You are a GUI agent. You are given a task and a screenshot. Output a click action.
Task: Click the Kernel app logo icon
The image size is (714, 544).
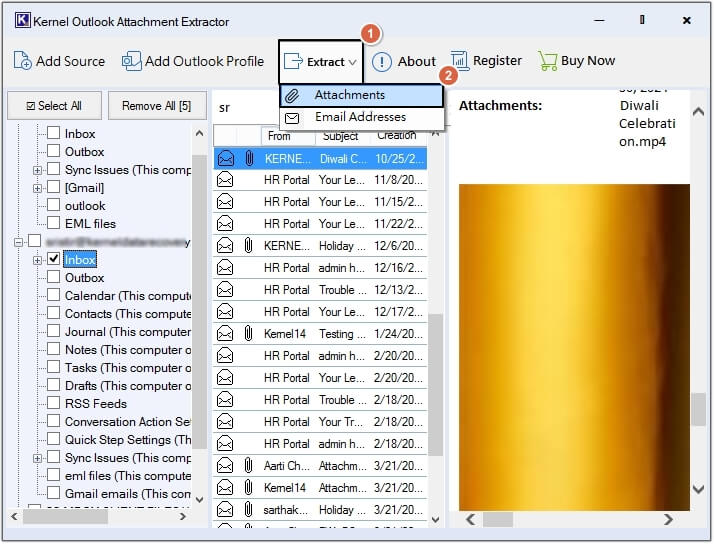tap(23, 20)
